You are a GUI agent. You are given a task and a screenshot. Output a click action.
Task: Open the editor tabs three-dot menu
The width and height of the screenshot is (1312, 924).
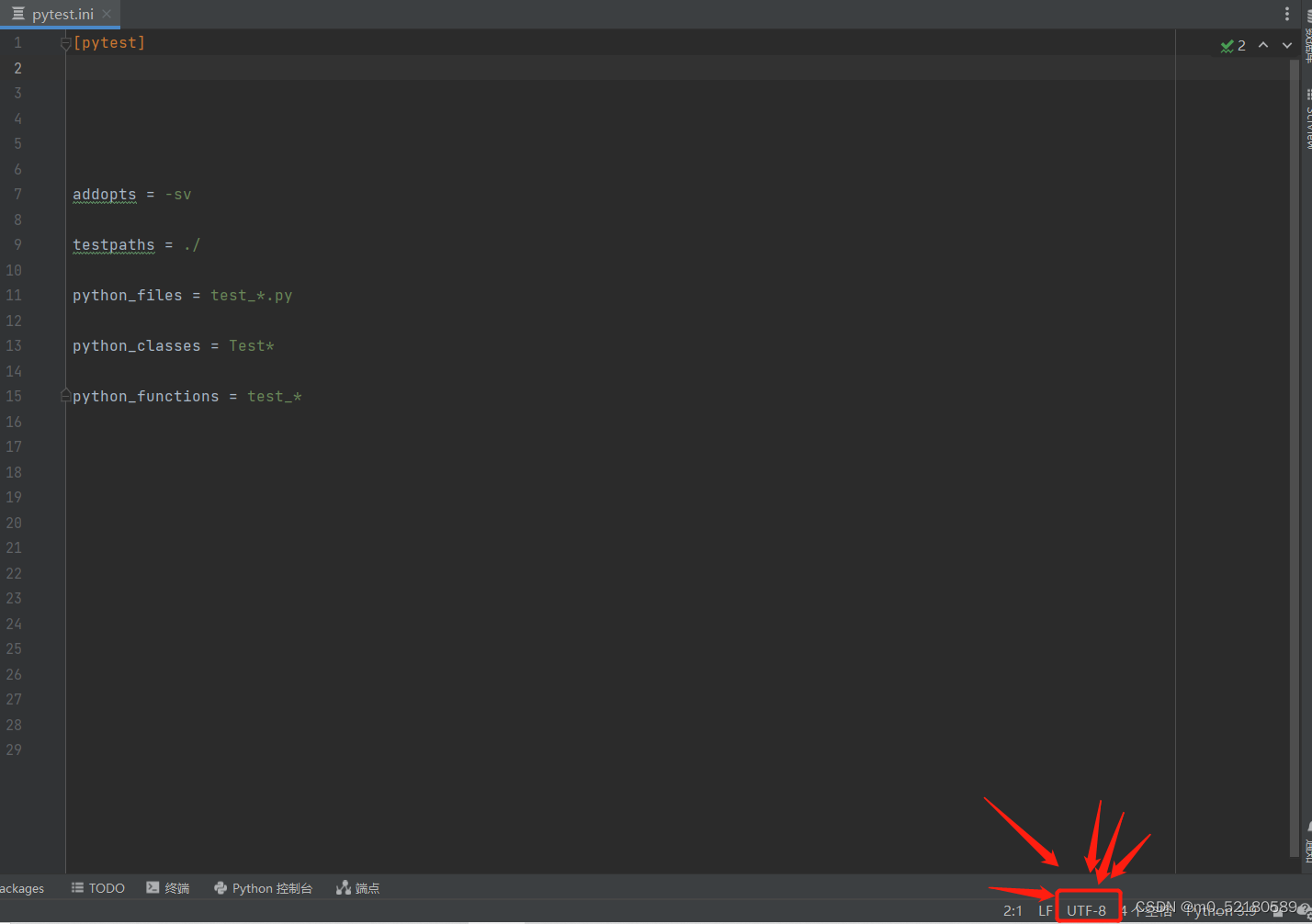coord(1286,14)
